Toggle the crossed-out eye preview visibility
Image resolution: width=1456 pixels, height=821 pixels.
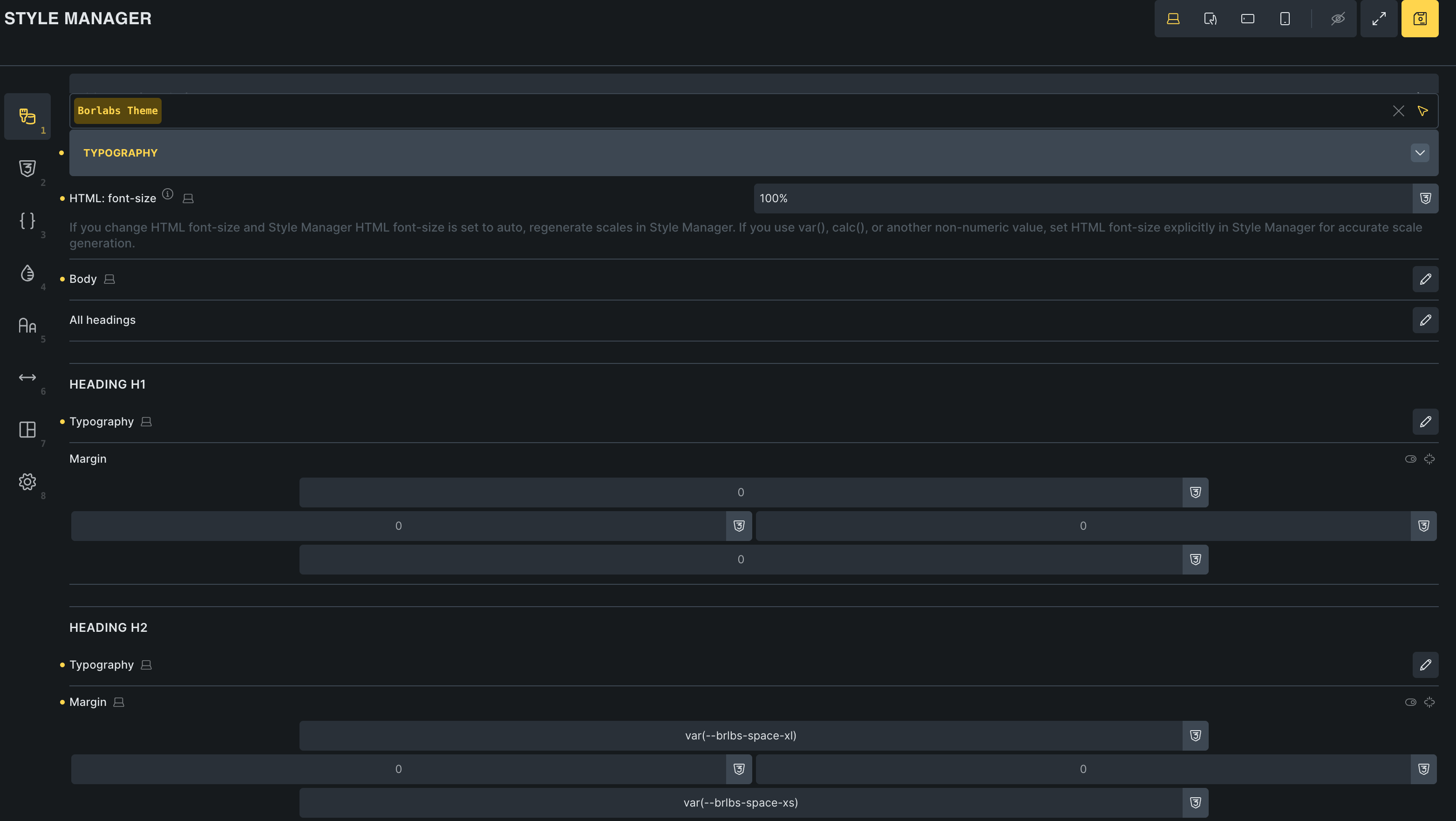[1337, 19]
